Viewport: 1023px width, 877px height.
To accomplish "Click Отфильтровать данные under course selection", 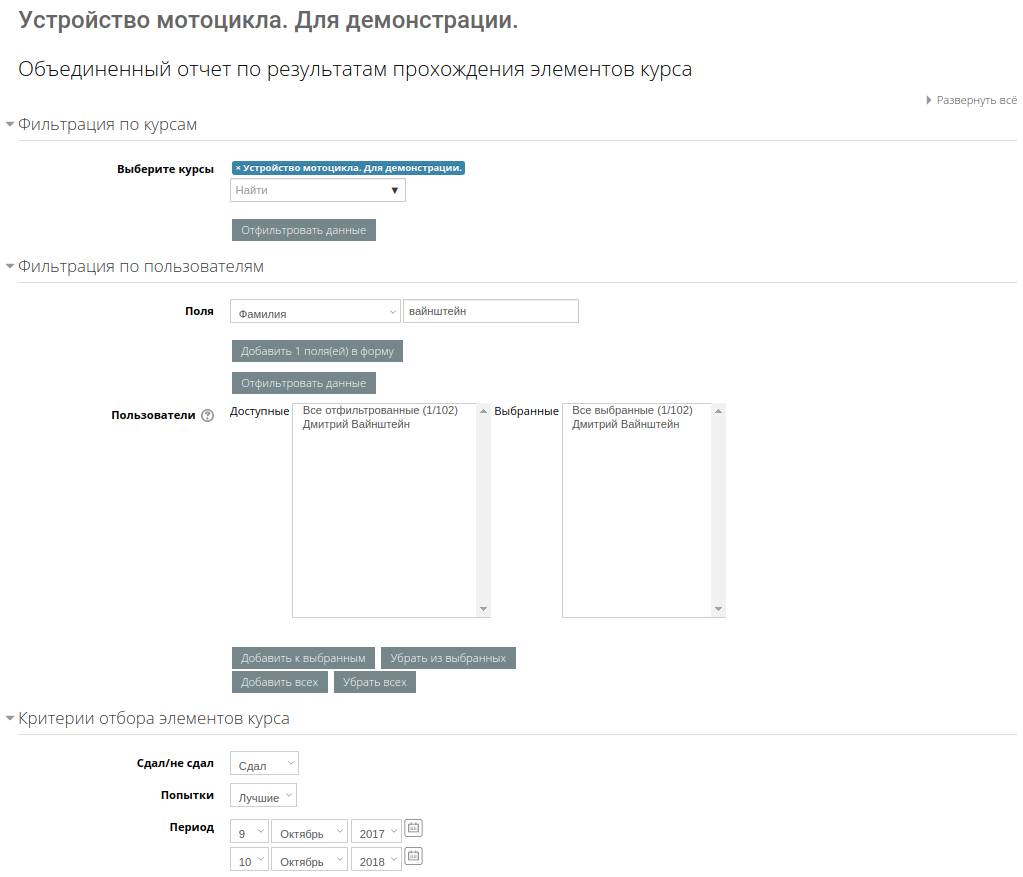I will pyautogui.click(x=303, y=230).
